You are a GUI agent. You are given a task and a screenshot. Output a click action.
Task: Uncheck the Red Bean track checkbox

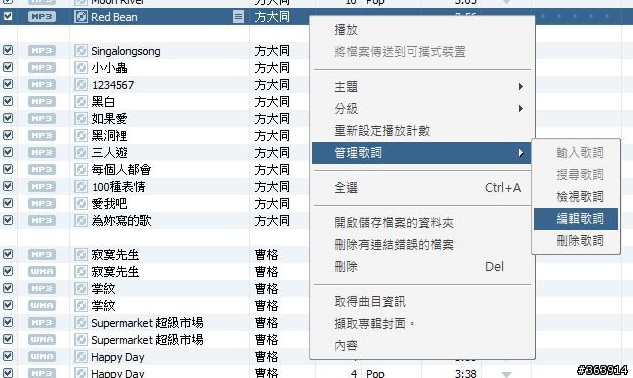click(8, 16)
